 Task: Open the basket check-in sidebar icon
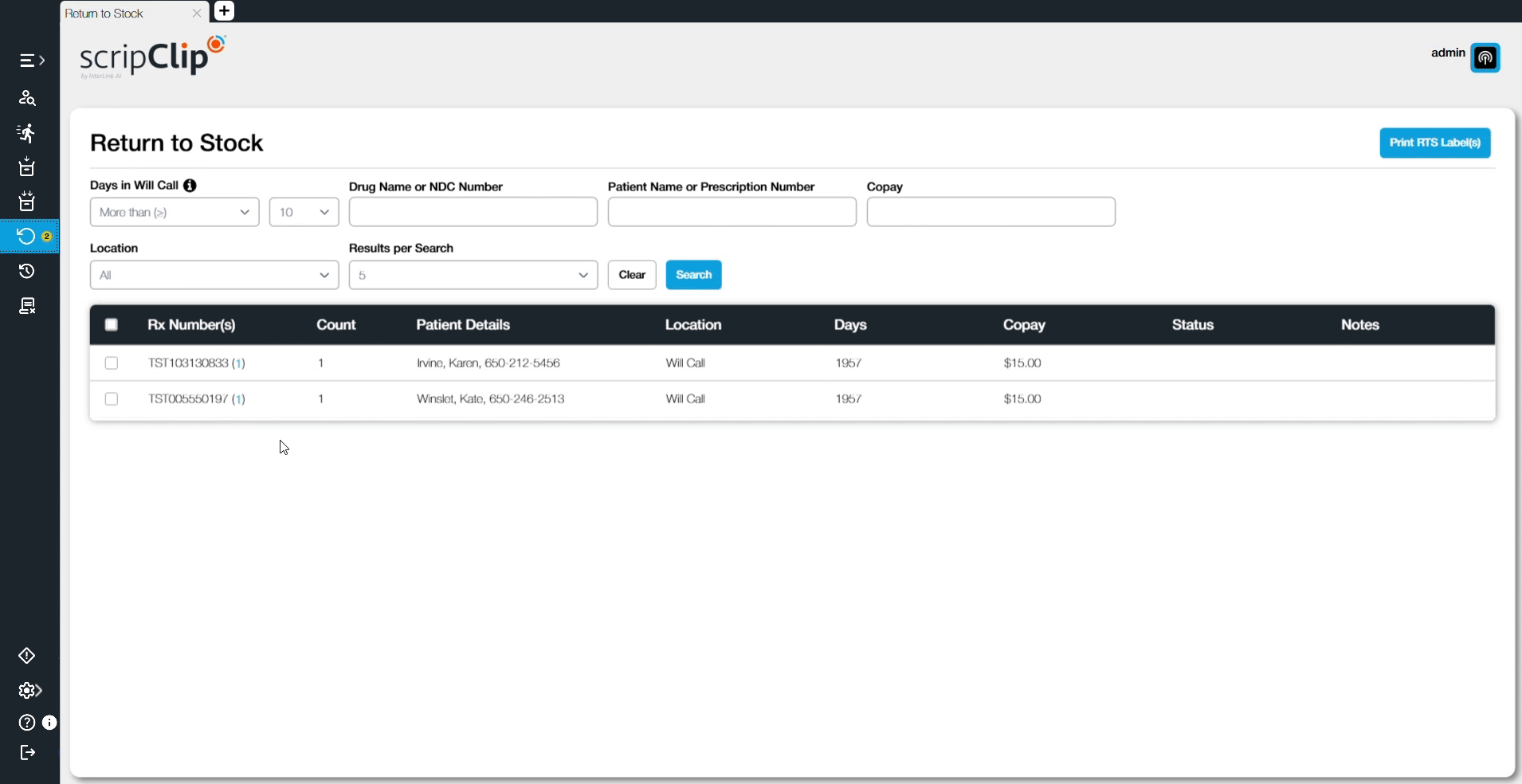click(27, 167)
